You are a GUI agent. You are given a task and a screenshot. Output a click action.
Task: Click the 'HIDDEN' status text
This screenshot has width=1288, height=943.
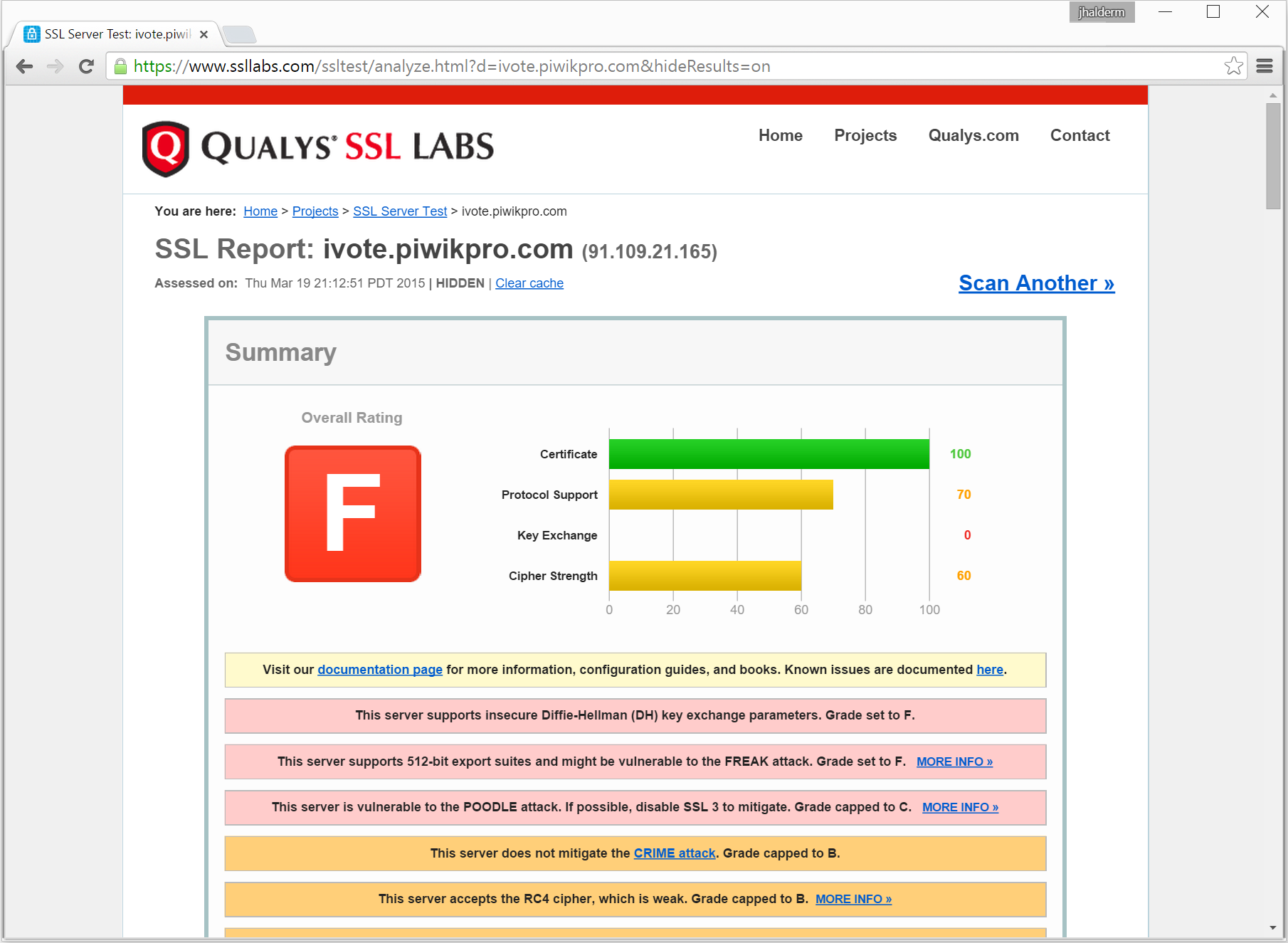[460, 283]
